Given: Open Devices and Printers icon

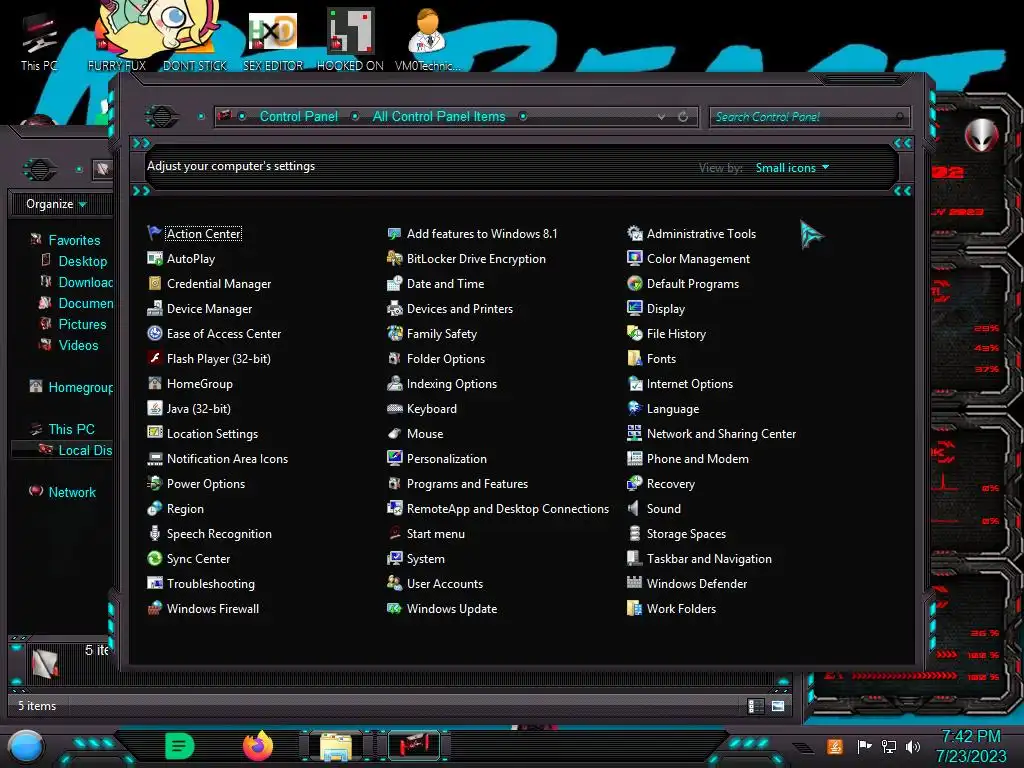Looking at the screenshot, I should [x=394, y=308].
